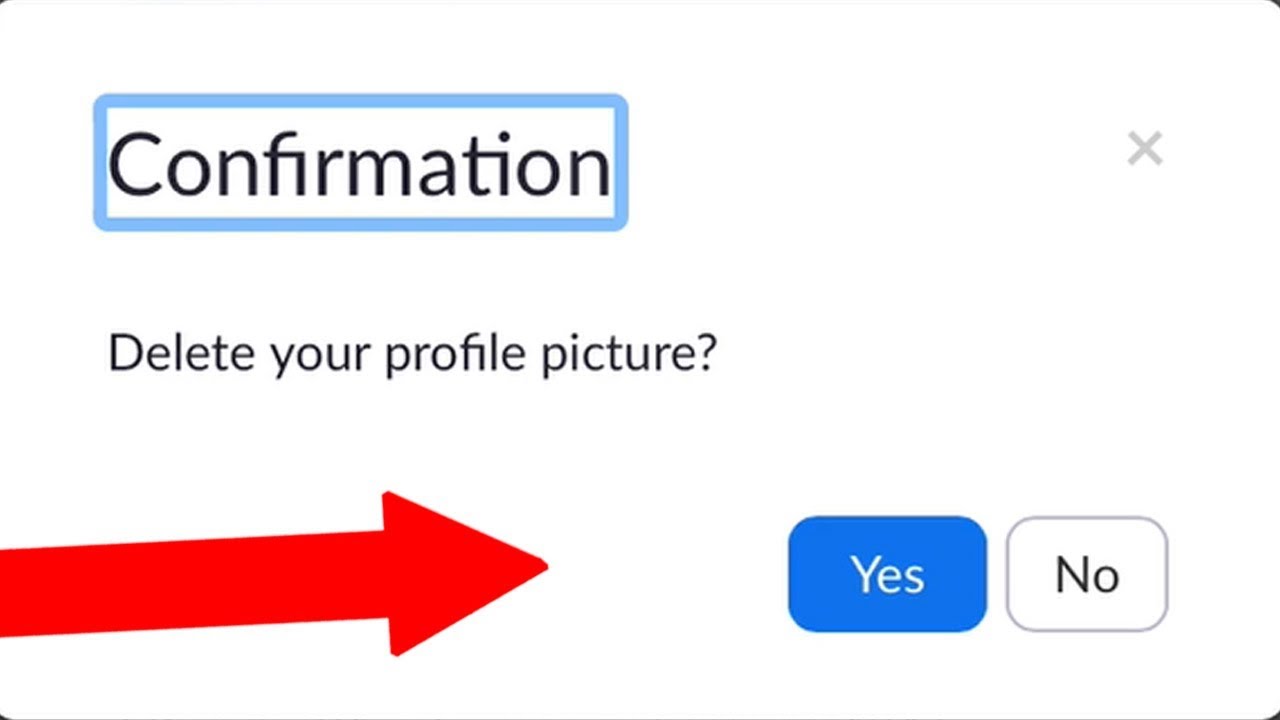Close the Confirmation dialog with the X
The width and height of the screenshot is (1280, 720).
(x=1144, y=149)
